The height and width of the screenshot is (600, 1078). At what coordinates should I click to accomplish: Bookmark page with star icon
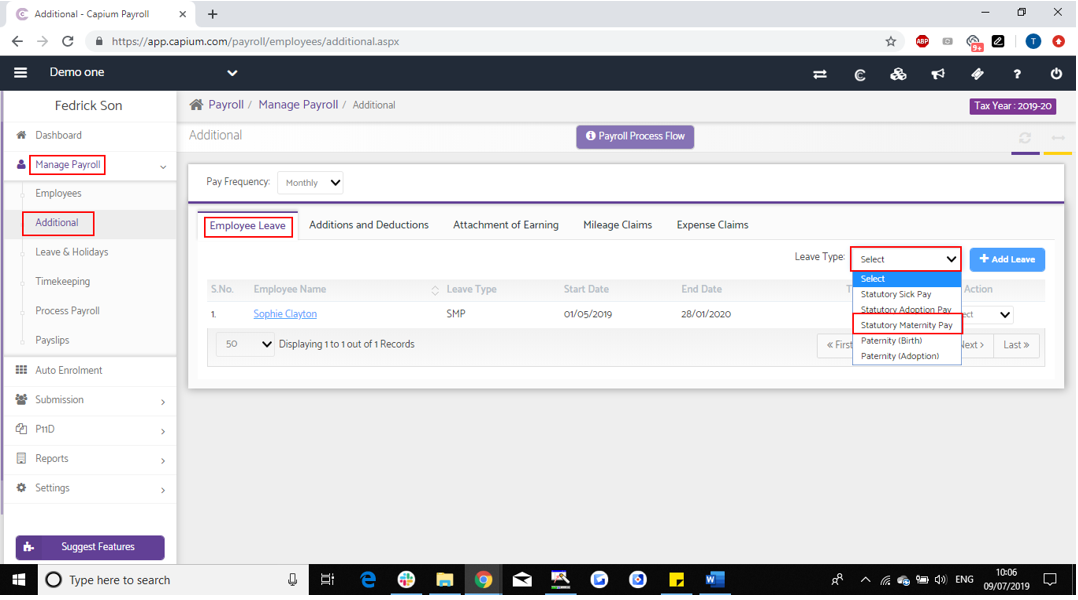pos(890,41)
